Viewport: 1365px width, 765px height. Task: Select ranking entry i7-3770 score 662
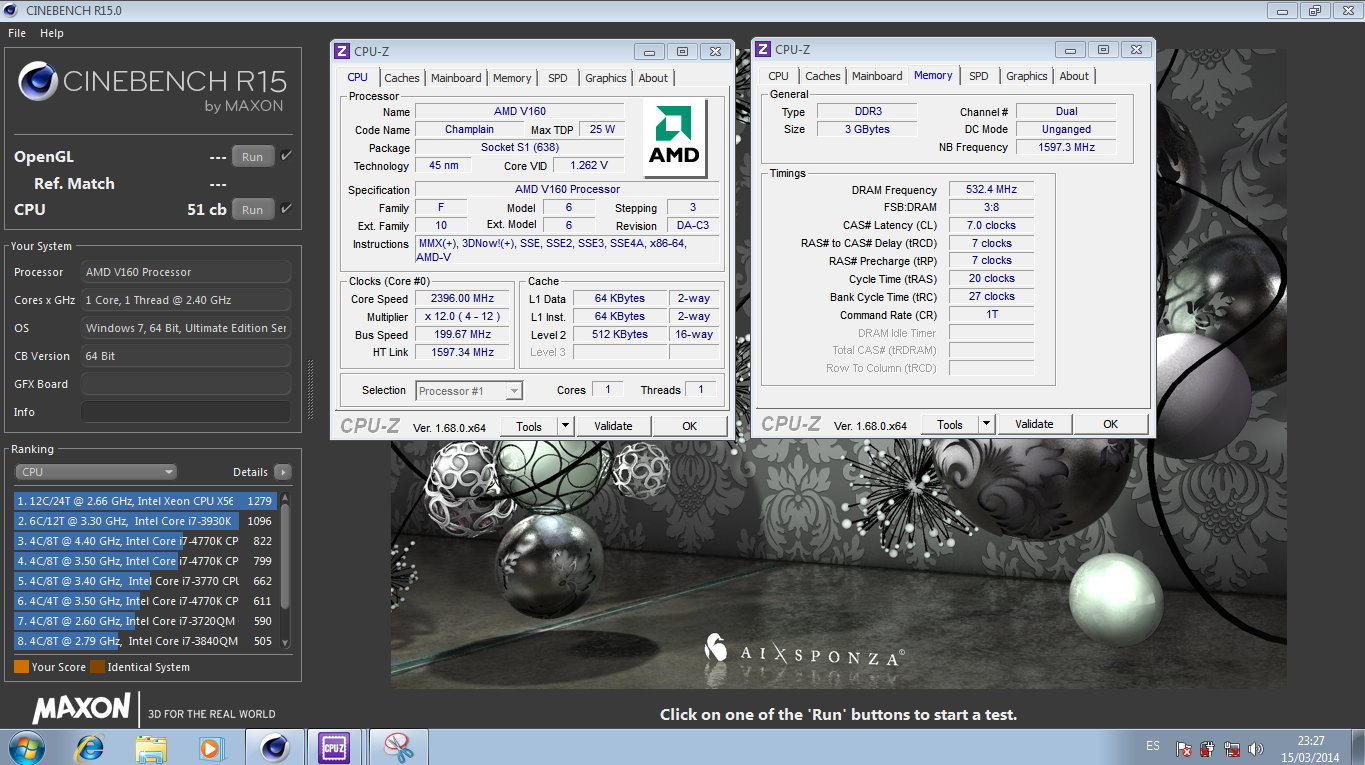click(146, 581)
